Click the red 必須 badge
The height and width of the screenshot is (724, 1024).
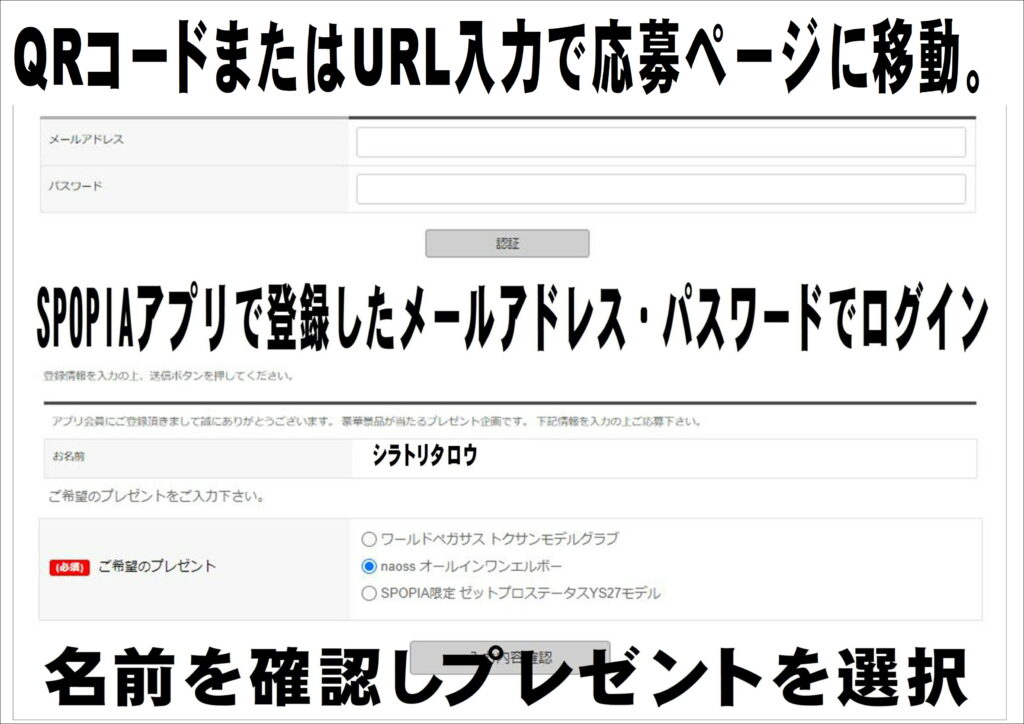tap(69, 567)
